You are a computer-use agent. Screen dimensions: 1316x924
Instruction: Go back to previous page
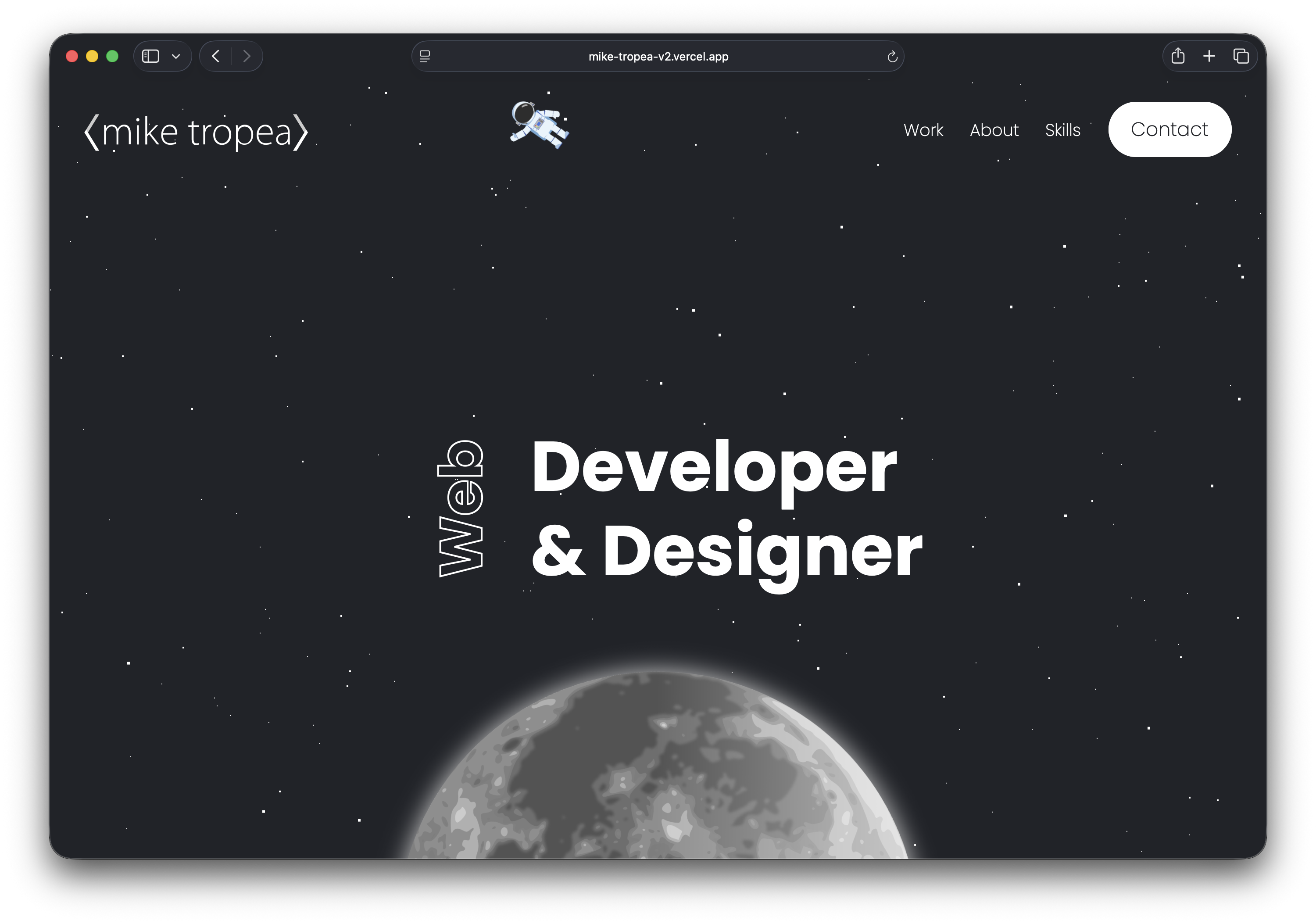point(215,56)
